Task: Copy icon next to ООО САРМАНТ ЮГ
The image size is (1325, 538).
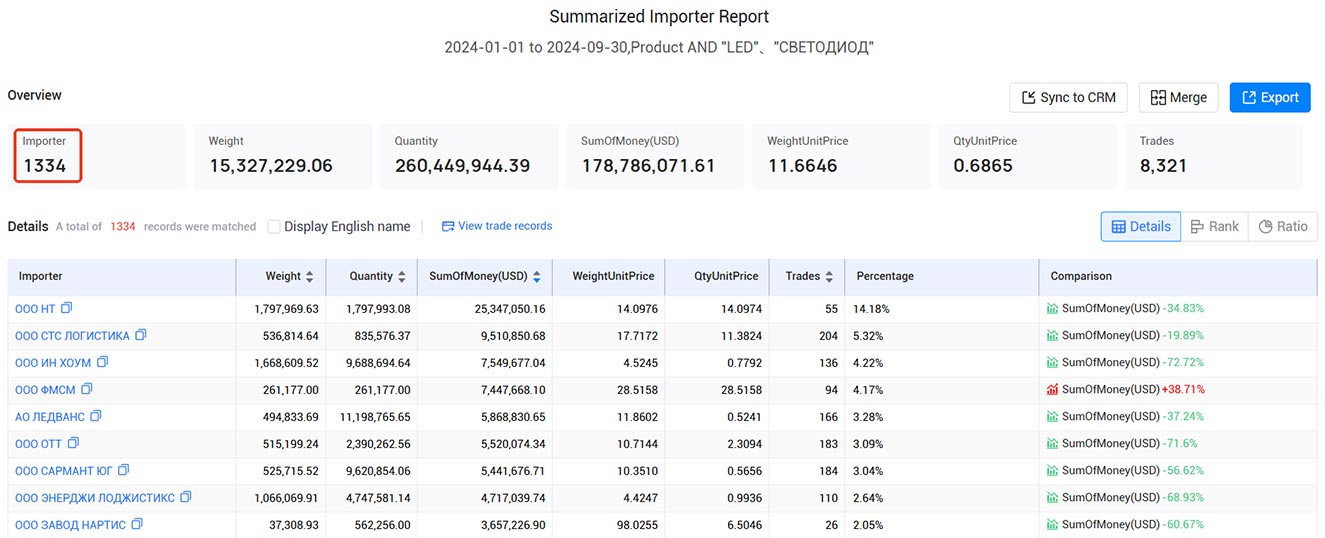Action: tap(124, 470)
